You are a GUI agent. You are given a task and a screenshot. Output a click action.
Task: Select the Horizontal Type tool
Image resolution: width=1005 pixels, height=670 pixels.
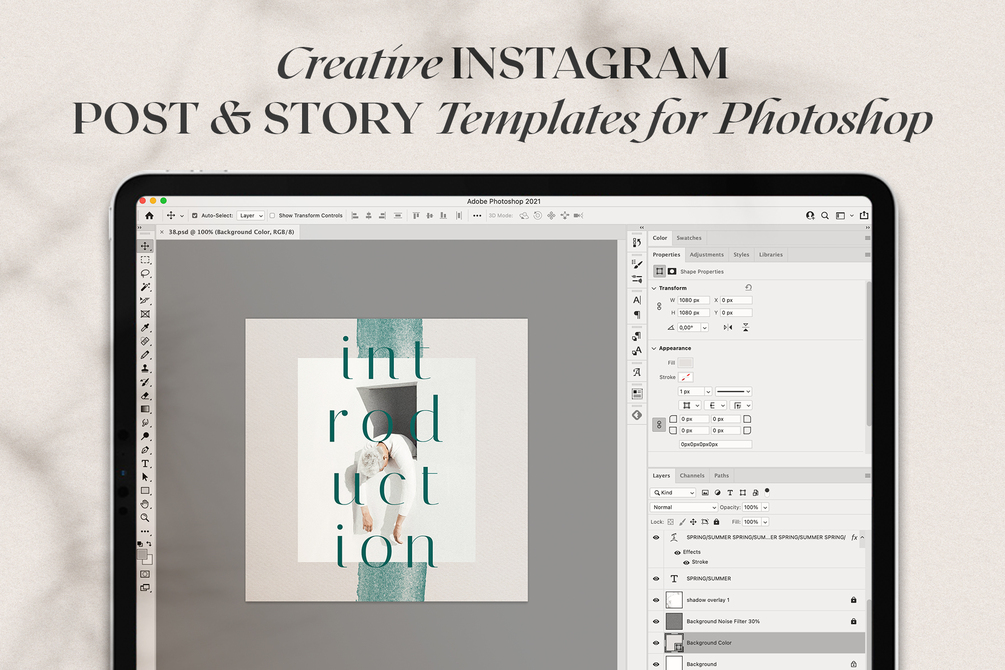(x=145, y=464)
